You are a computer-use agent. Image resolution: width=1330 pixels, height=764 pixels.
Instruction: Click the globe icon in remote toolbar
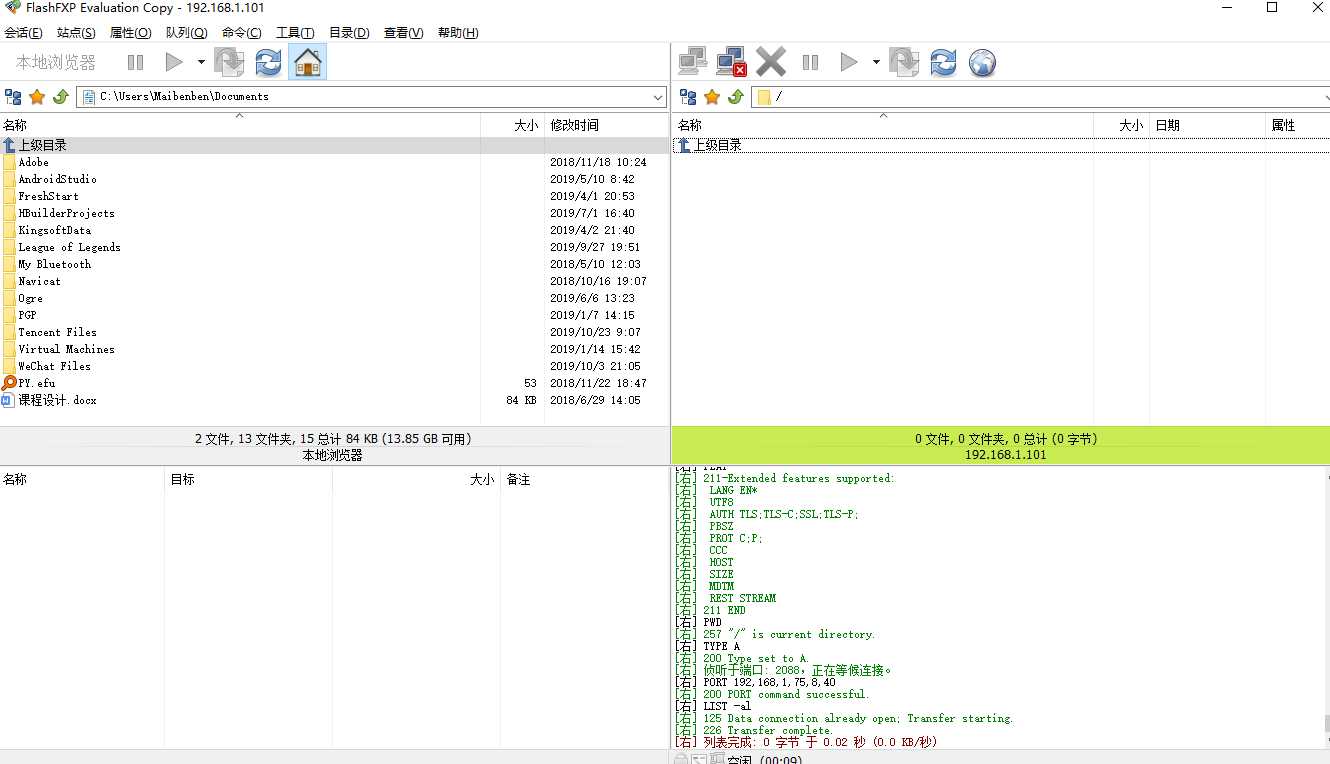click(x=983, y=62)
